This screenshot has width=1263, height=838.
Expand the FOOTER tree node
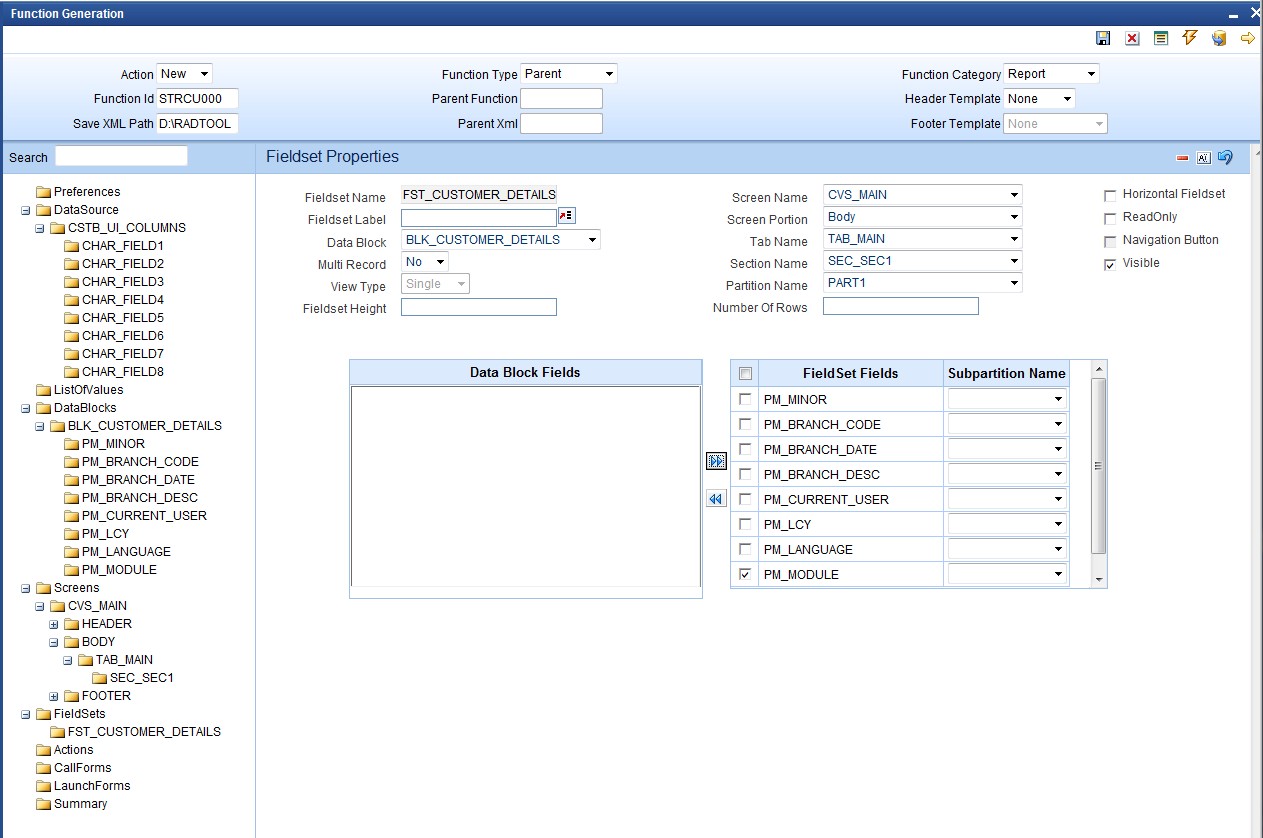click(x=54, y=696)
